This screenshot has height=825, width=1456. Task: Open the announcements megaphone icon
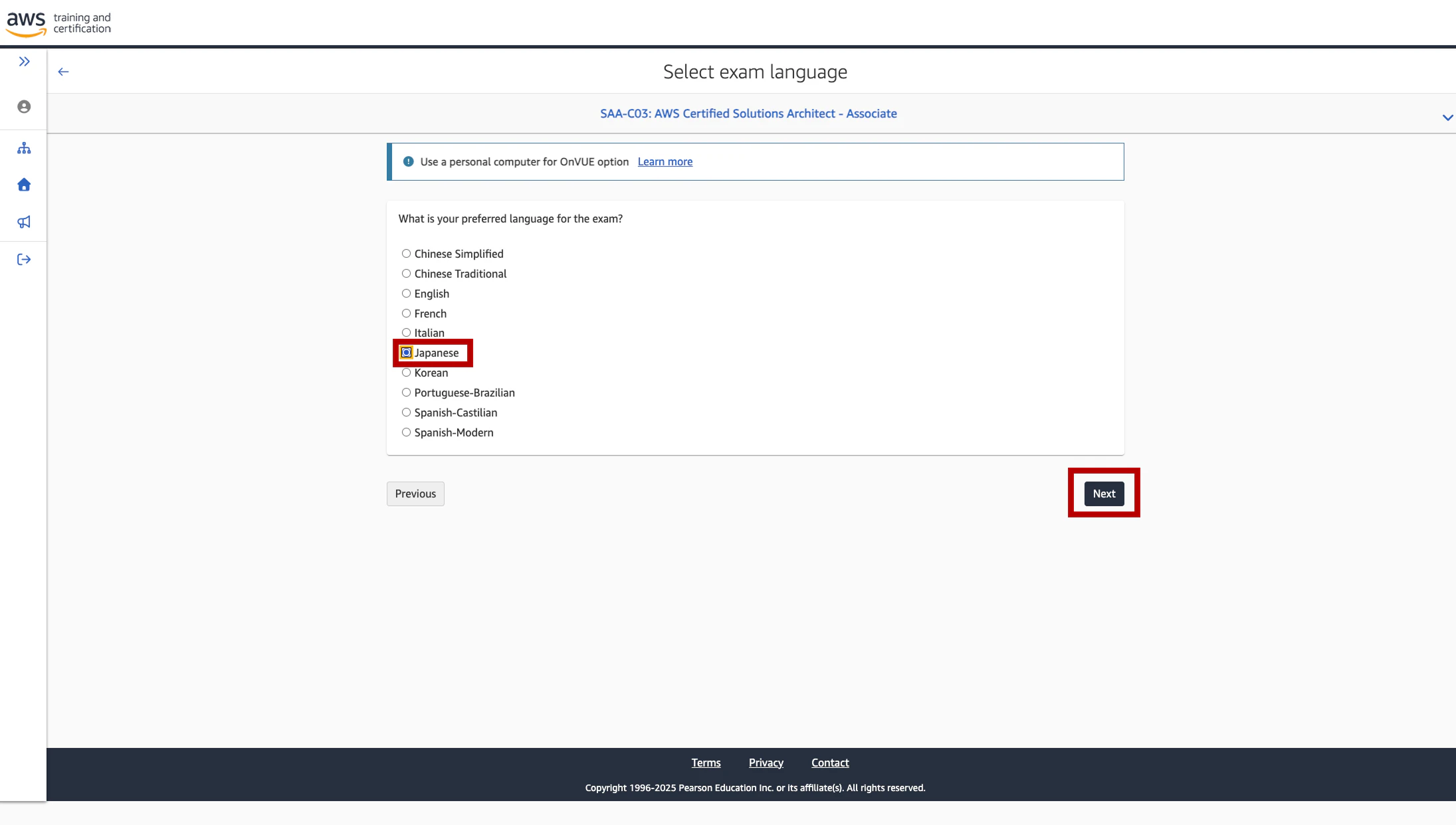click(x=24, y=222)
